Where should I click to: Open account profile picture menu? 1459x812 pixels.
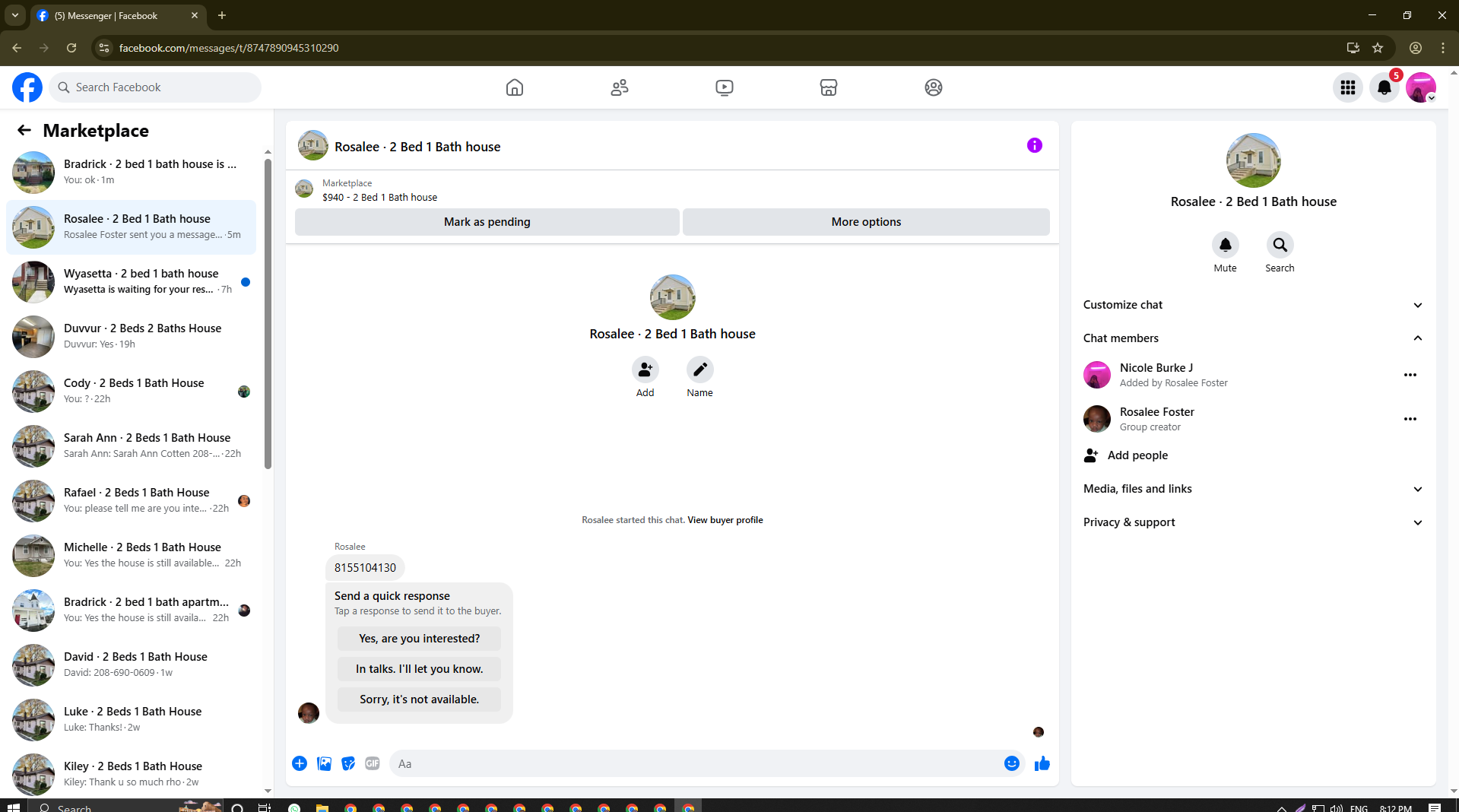tap(1420, 87)
